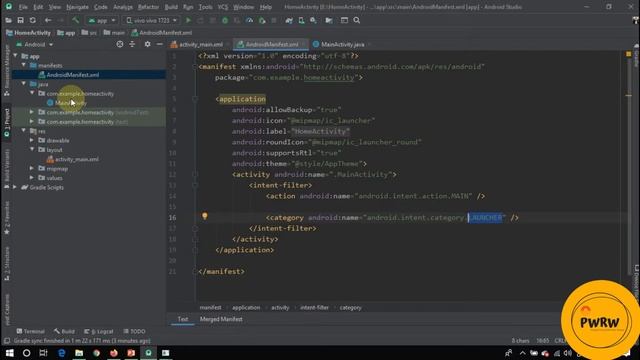Switch to the Merged Manifest tab
This screenshot has height=360, width=640.
[221, 319]
